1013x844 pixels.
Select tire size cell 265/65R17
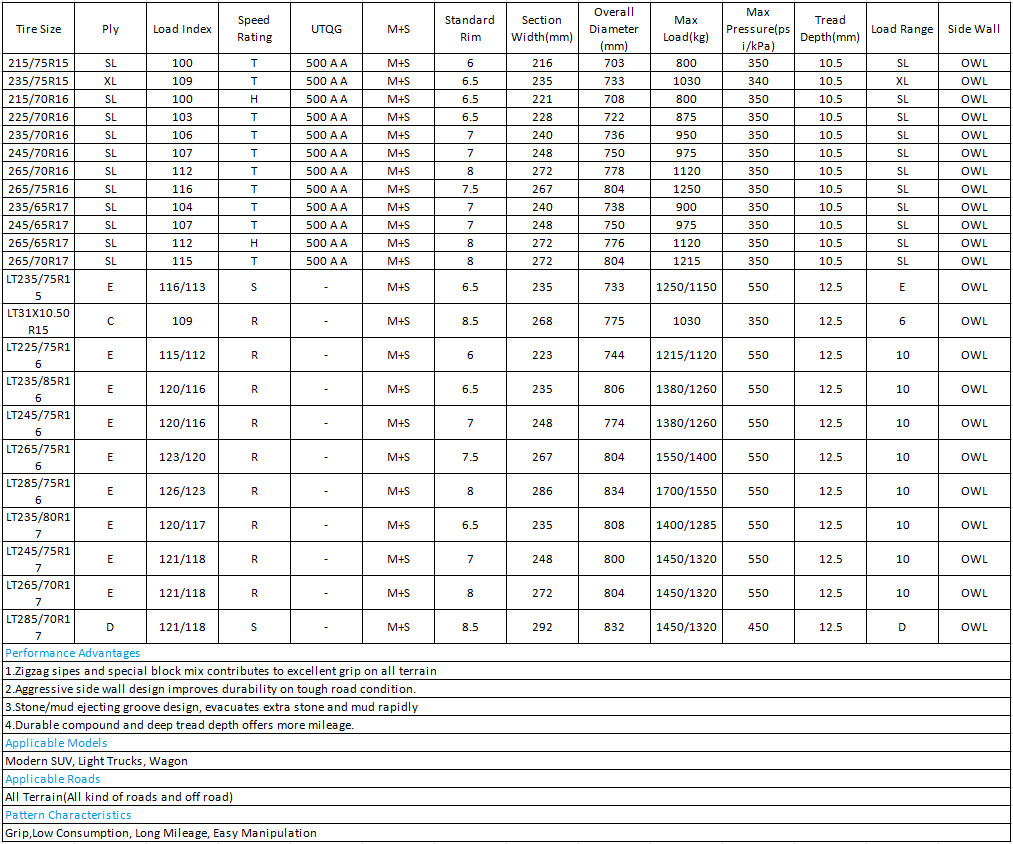38,244
